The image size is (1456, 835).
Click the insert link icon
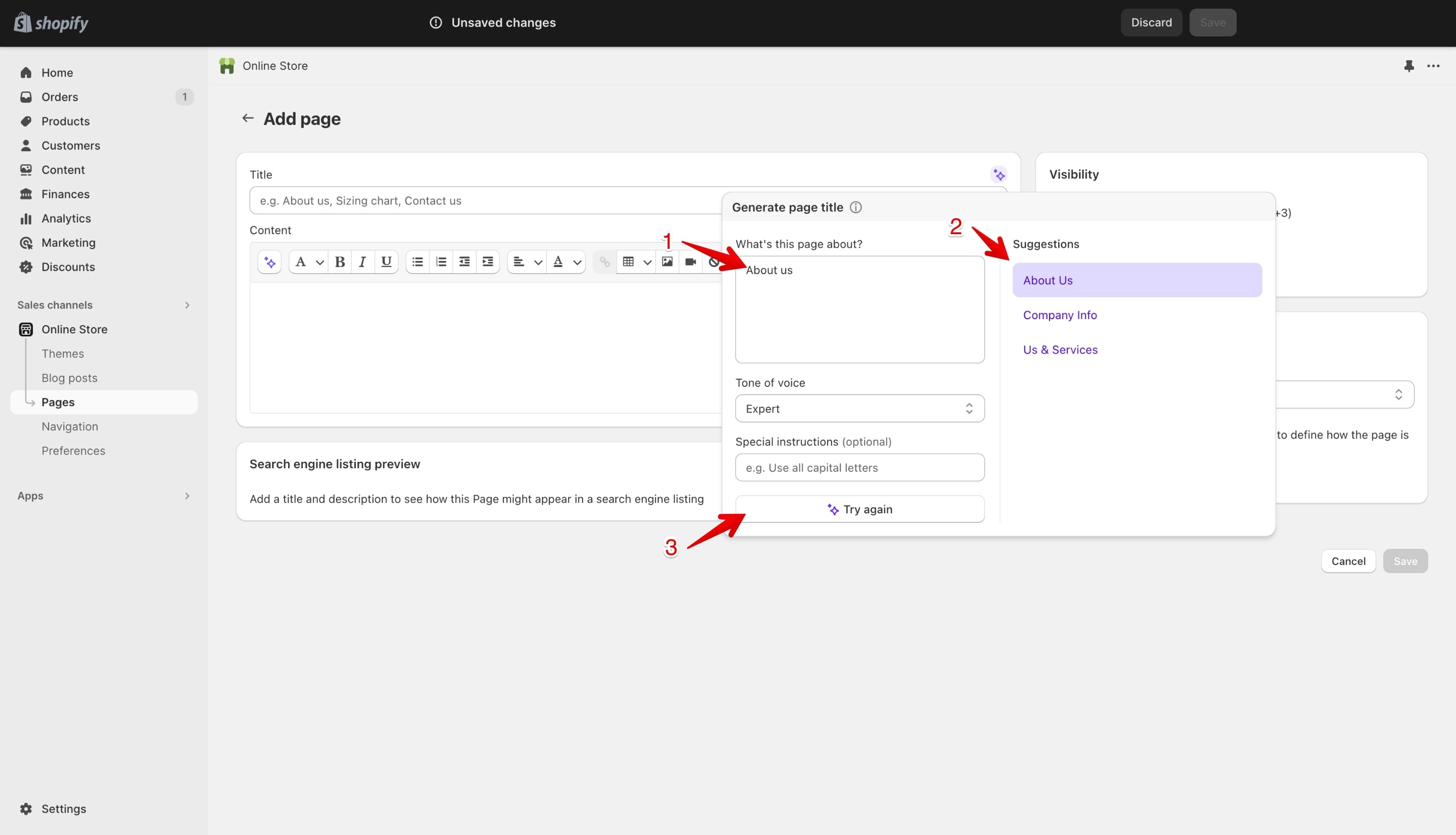point(605,262)
